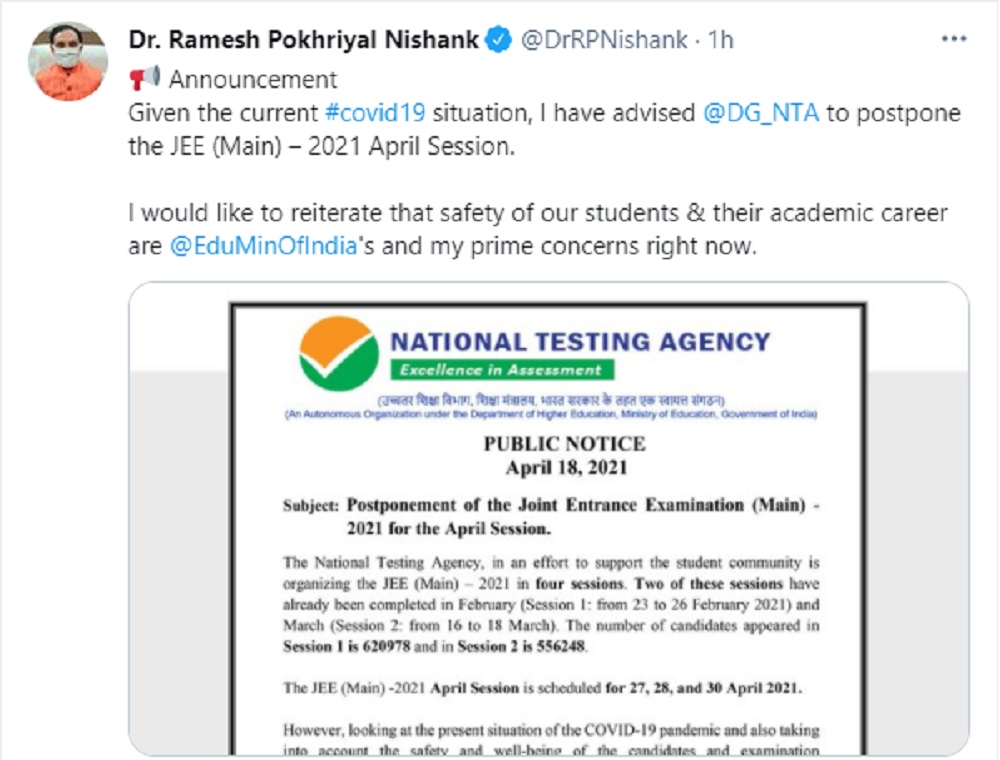The image size is (1000, 760).
Task: Open the tweet's three-dot more menu
Action: [954, 40]
